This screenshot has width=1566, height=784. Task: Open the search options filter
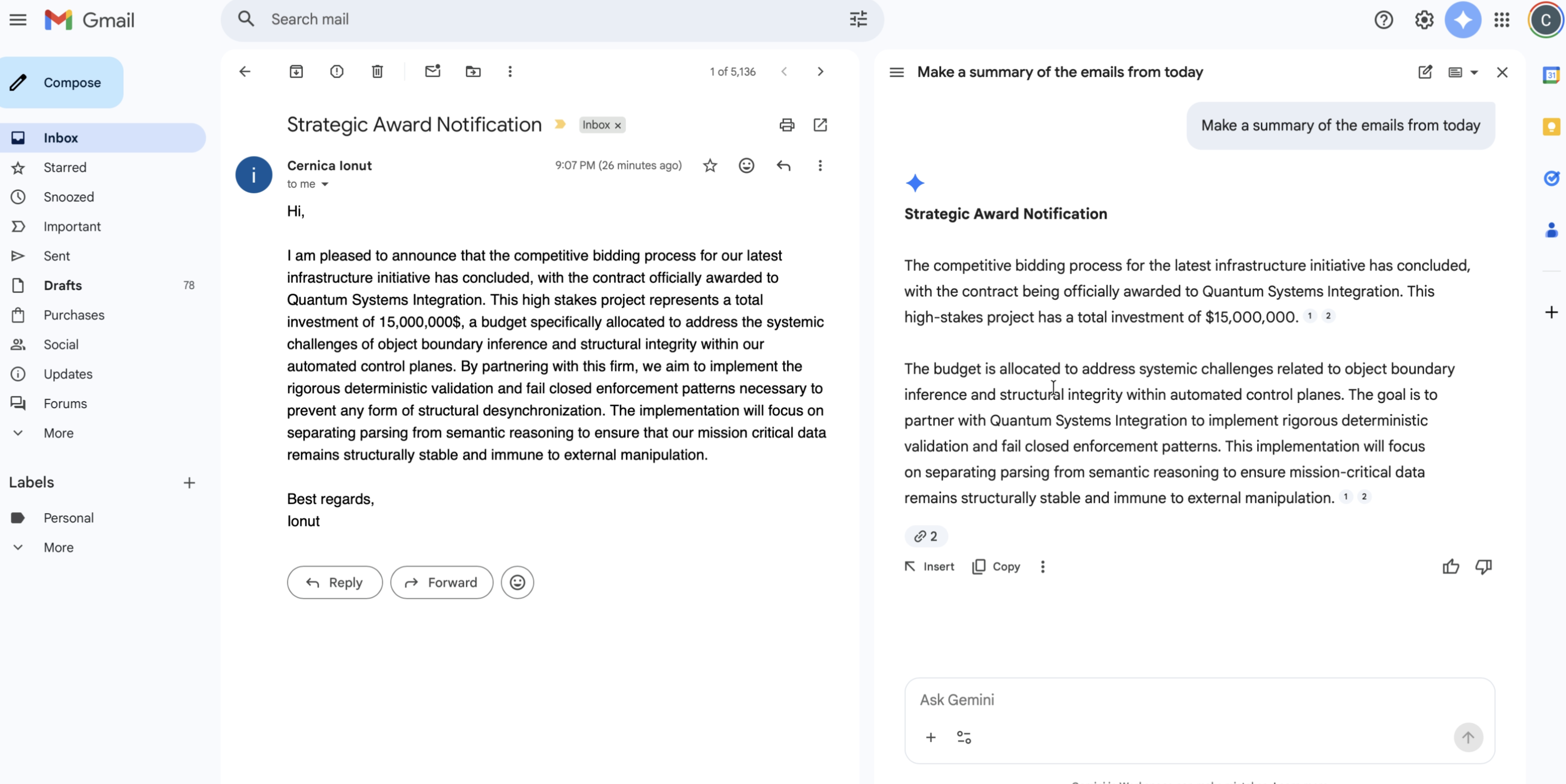point(858,19)
